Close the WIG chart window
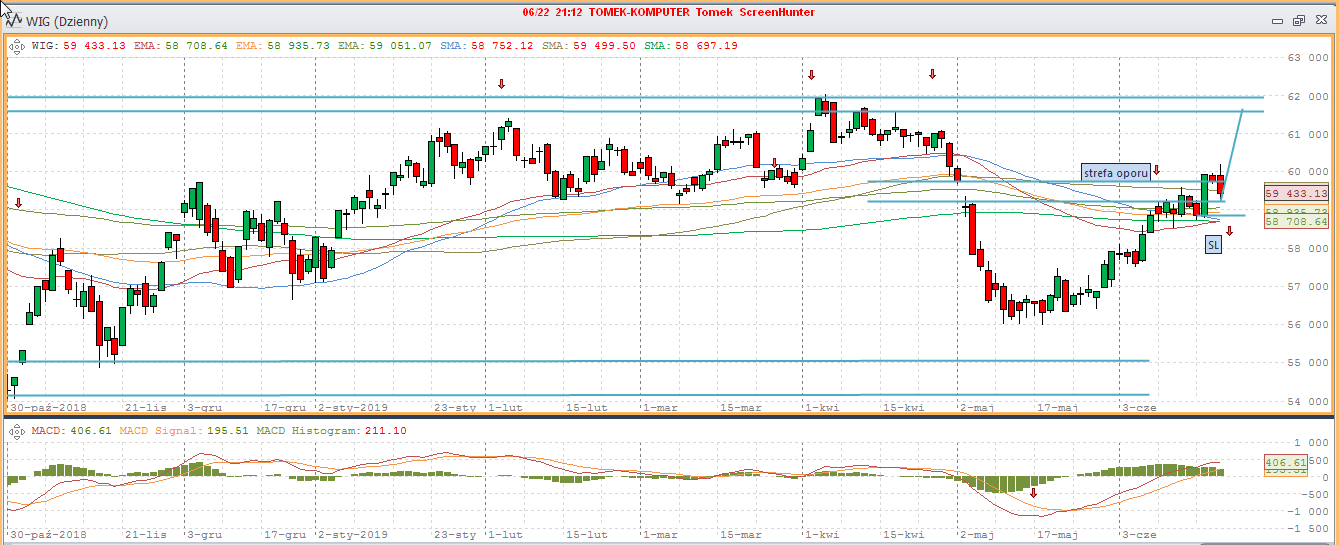 (x=1320, y=20)
